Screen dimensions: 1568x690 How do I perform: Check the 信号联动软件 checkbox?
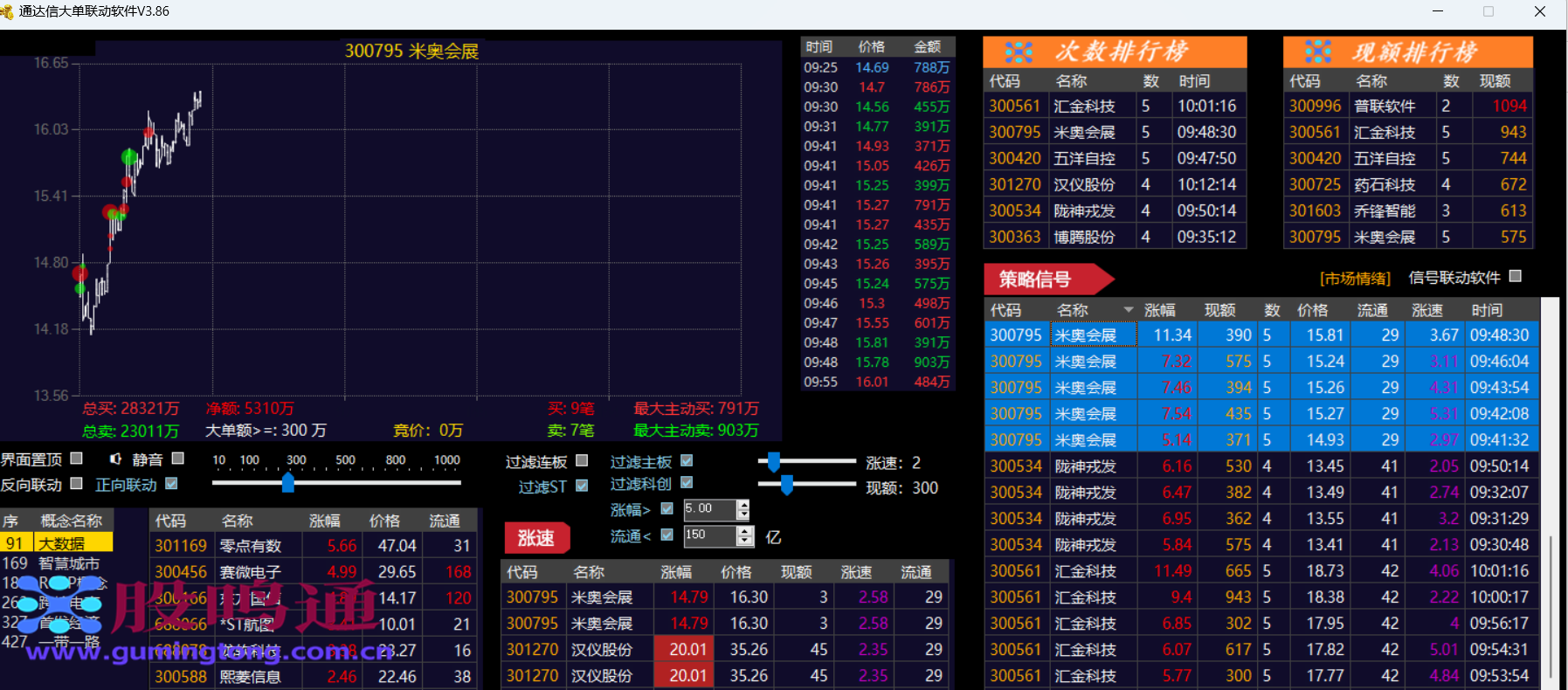coord(1516,276)
